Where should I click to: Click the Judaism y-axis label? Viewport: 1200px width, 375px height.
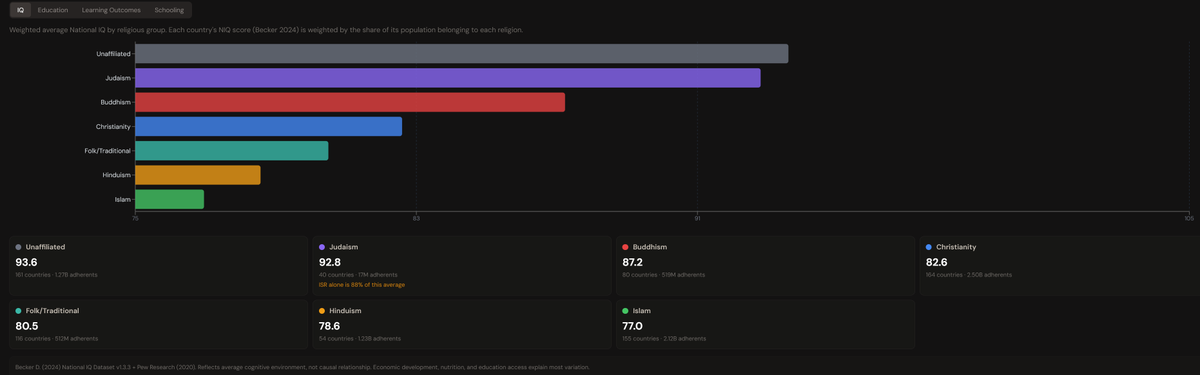(x=118, y=78)
